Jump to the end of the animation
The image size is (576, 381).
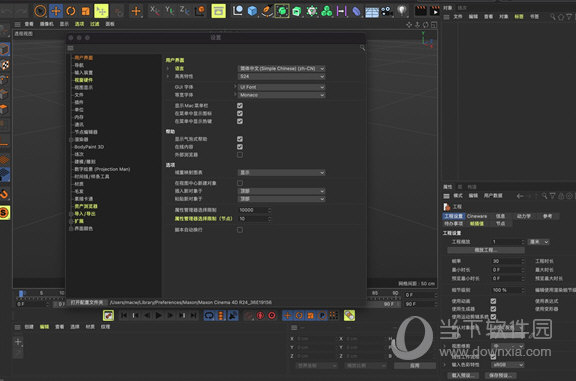(193, 315)
